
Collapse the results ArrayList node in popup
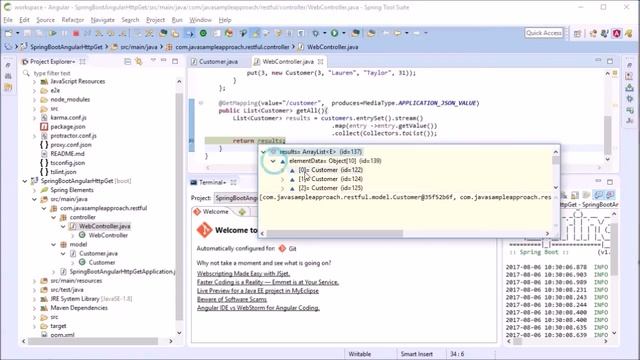click(263, 152)
